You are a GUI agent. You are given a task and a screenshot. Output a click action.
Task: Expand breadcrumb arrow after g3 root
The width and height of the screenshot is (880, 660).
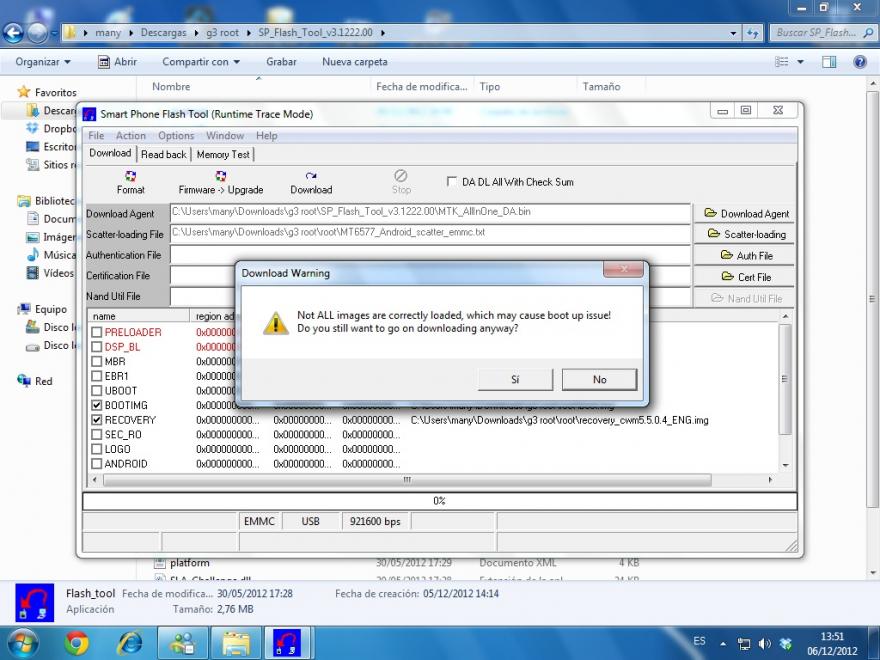tap(249, 33)
